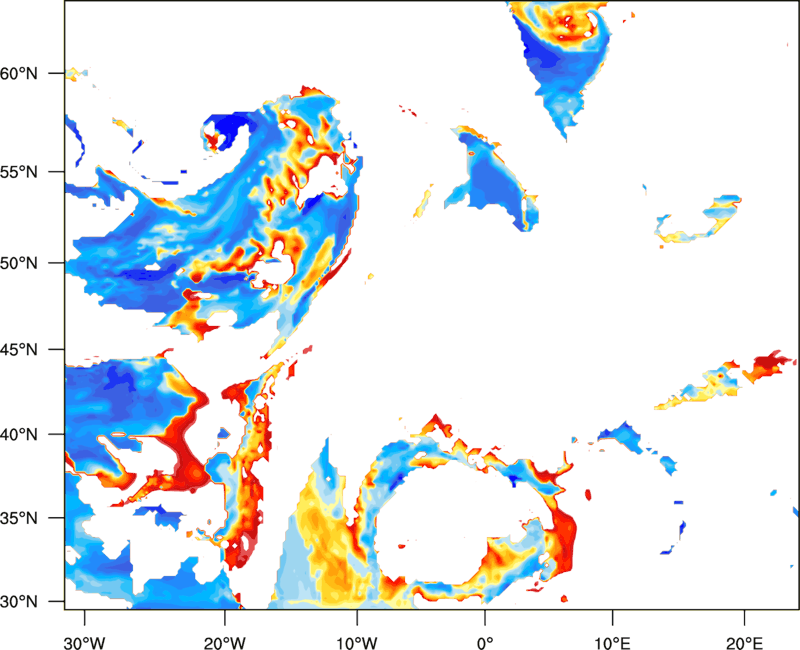
Task: Click the 35°N latitude label
Action: (x=19, y=518)
